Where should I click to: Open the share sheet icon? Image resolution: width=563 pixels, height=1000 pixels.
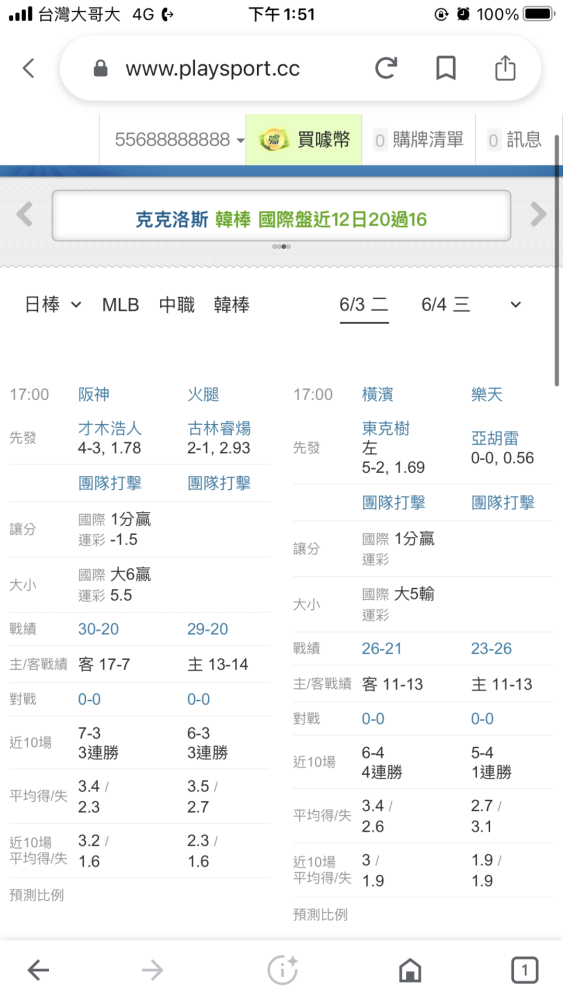[505, 68]
